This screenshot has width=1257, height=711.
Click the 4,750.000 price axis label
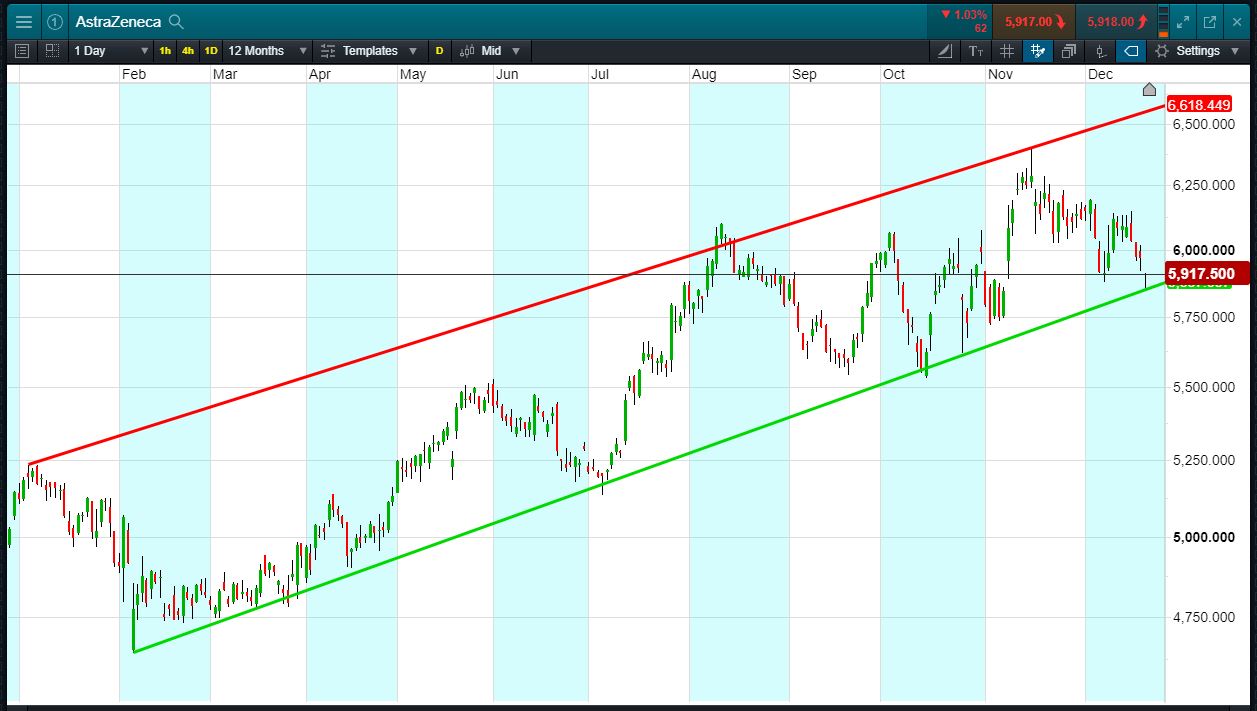(x=1204, y=617)
